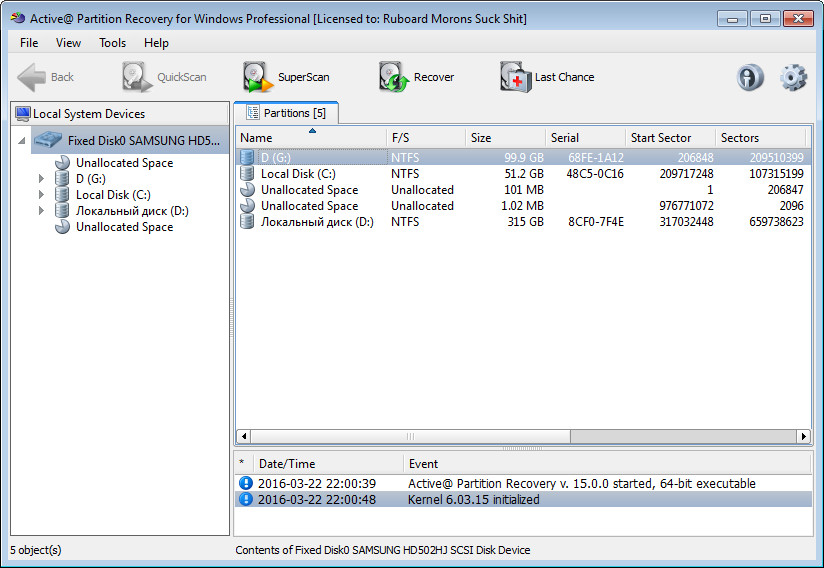Open the Tools menu

tap(112, 43)
